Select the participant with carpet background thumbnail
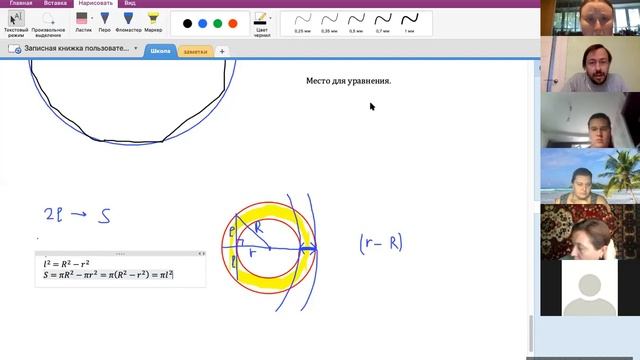Image resolution: width=640 pixels, height=360 pixels. coord(590,232)
